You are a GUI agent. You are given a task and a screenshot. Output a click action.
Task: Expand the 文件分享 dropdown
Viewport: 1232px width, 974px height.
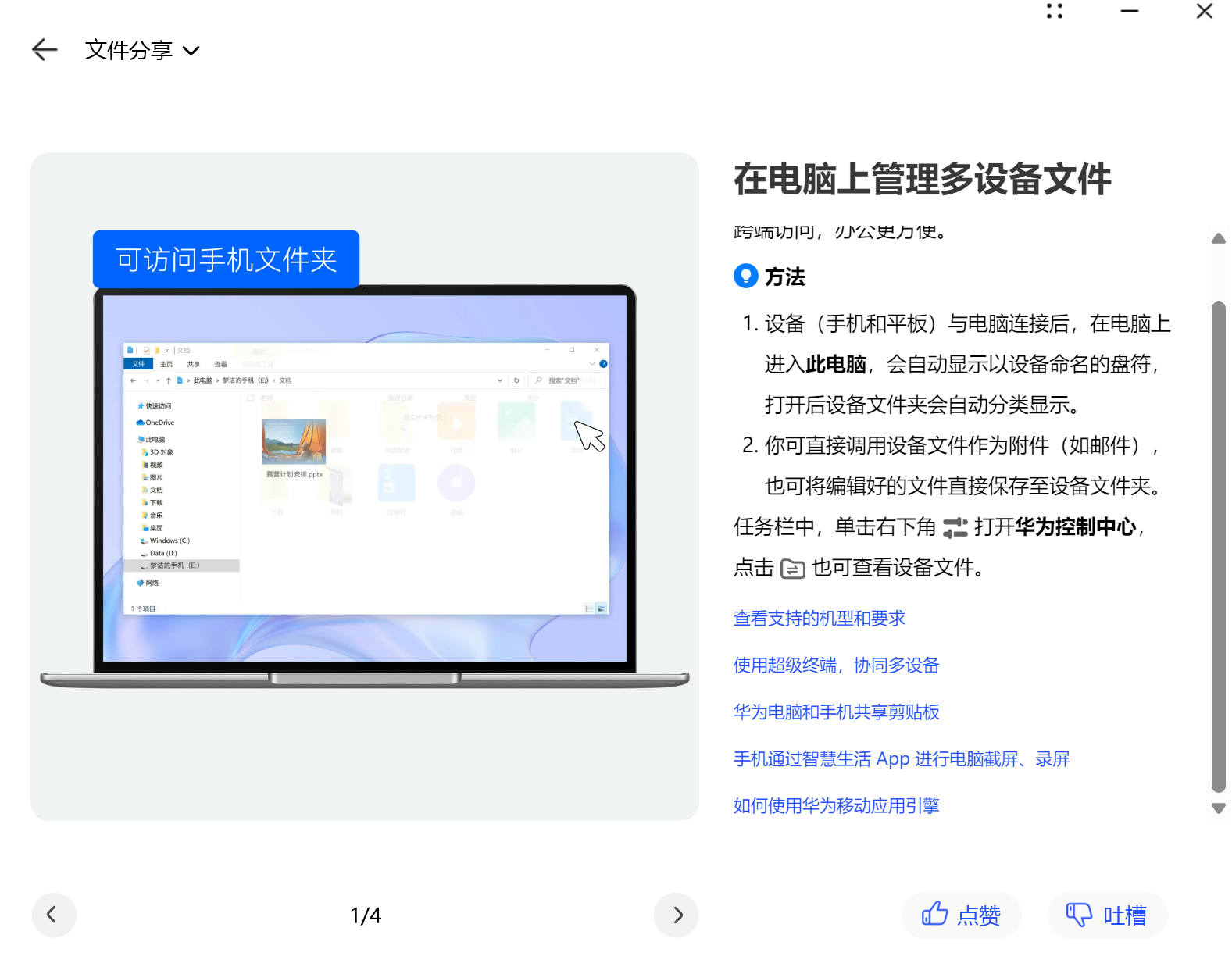[142, 50]
